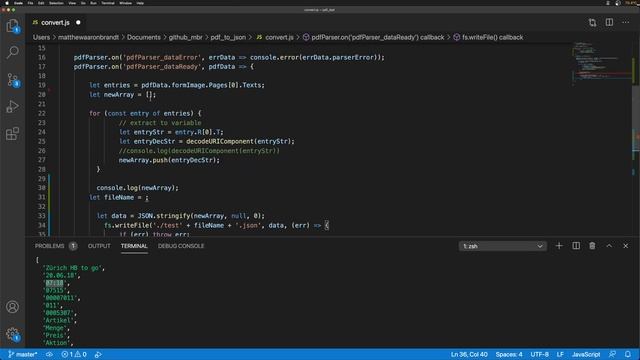Change indentation via 'Spaces: 4'
This screenshot has width=640, height=360.
tap(509, 354)
